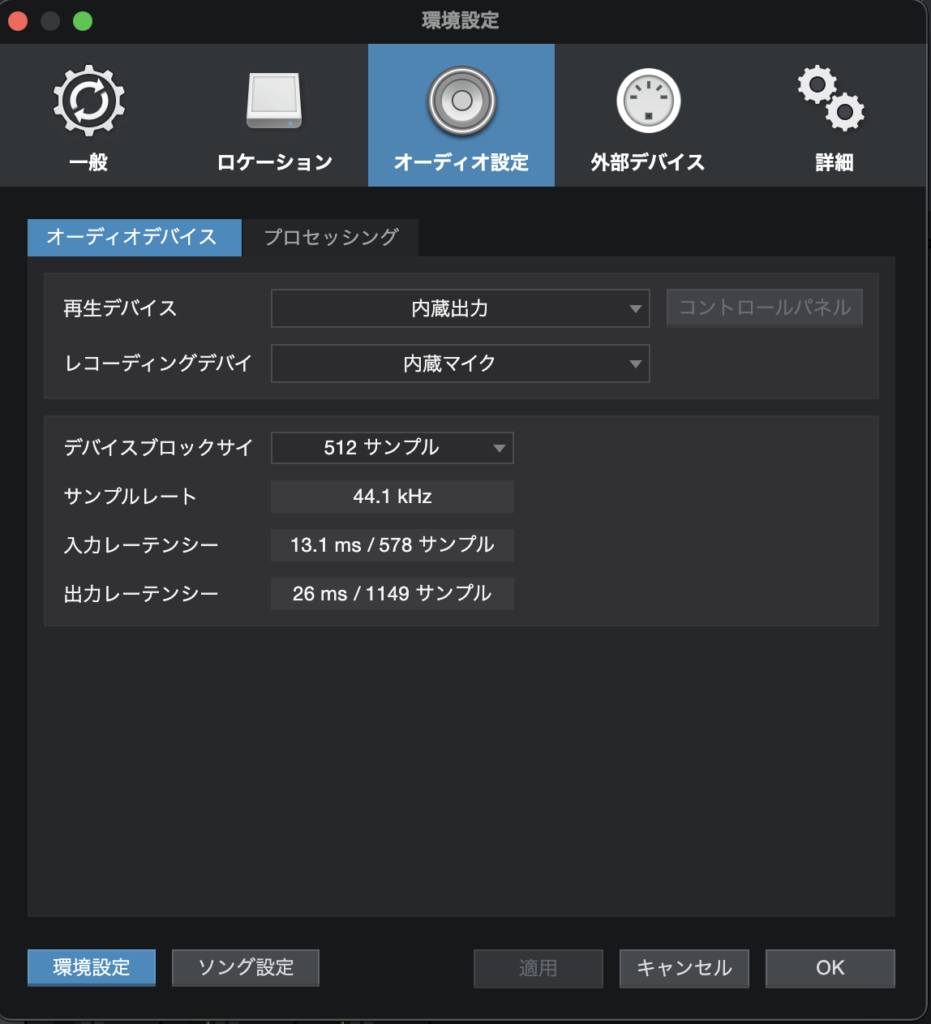Click the コントロールパネル button
Image resolution: width=931 pixels, height=1024 pixels.
pyautogui.click(x=765, y=308)
